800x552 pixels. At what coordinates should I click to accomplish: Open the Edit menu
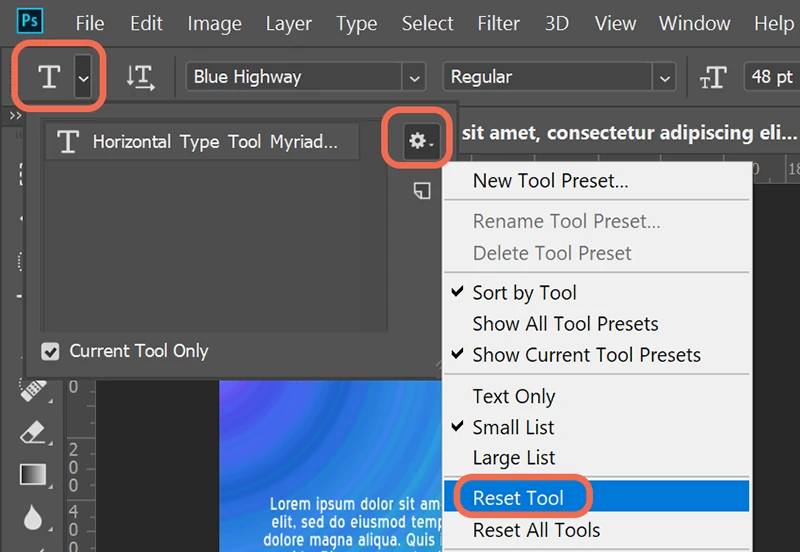pyautogui.click(x=146, y=23)
